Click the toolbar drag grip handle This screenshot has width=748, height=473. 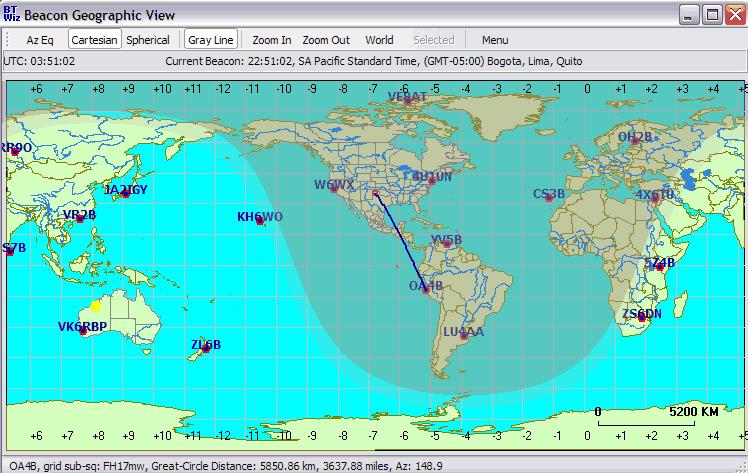click(x=7, y=40)
